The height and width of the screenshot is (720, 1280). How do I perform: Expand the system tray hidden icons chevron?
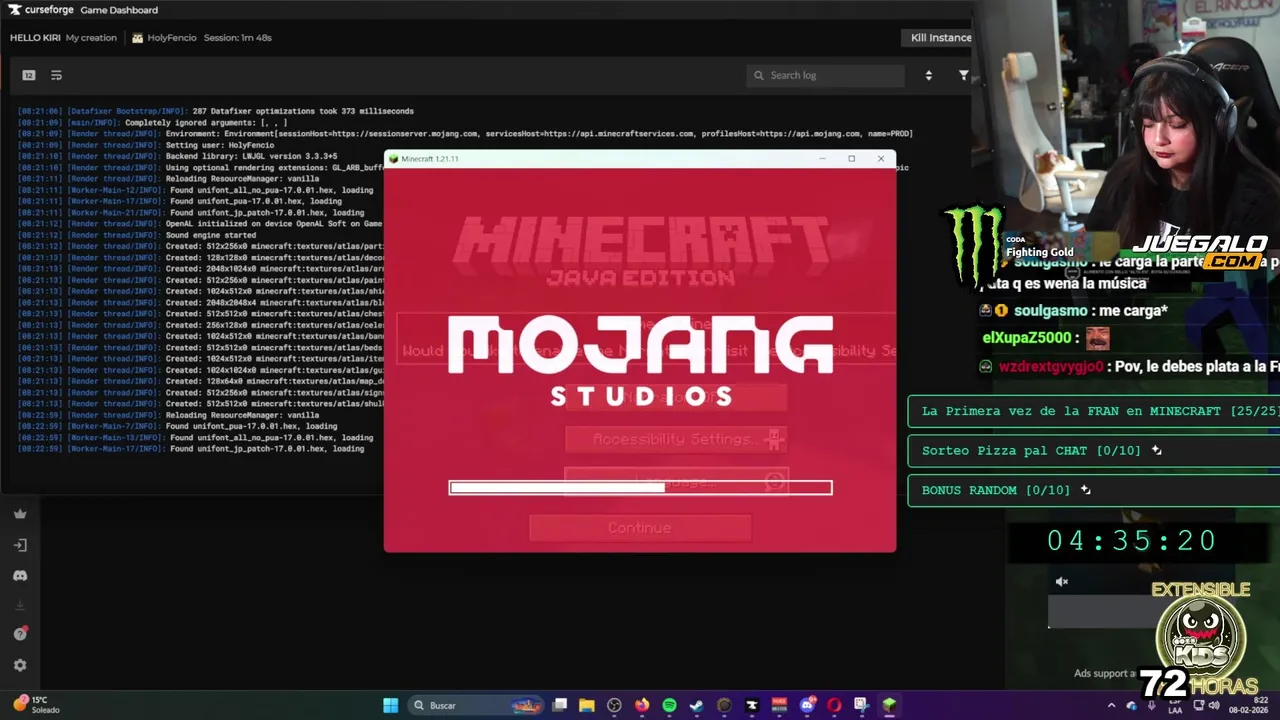[x=1111, y=705]
